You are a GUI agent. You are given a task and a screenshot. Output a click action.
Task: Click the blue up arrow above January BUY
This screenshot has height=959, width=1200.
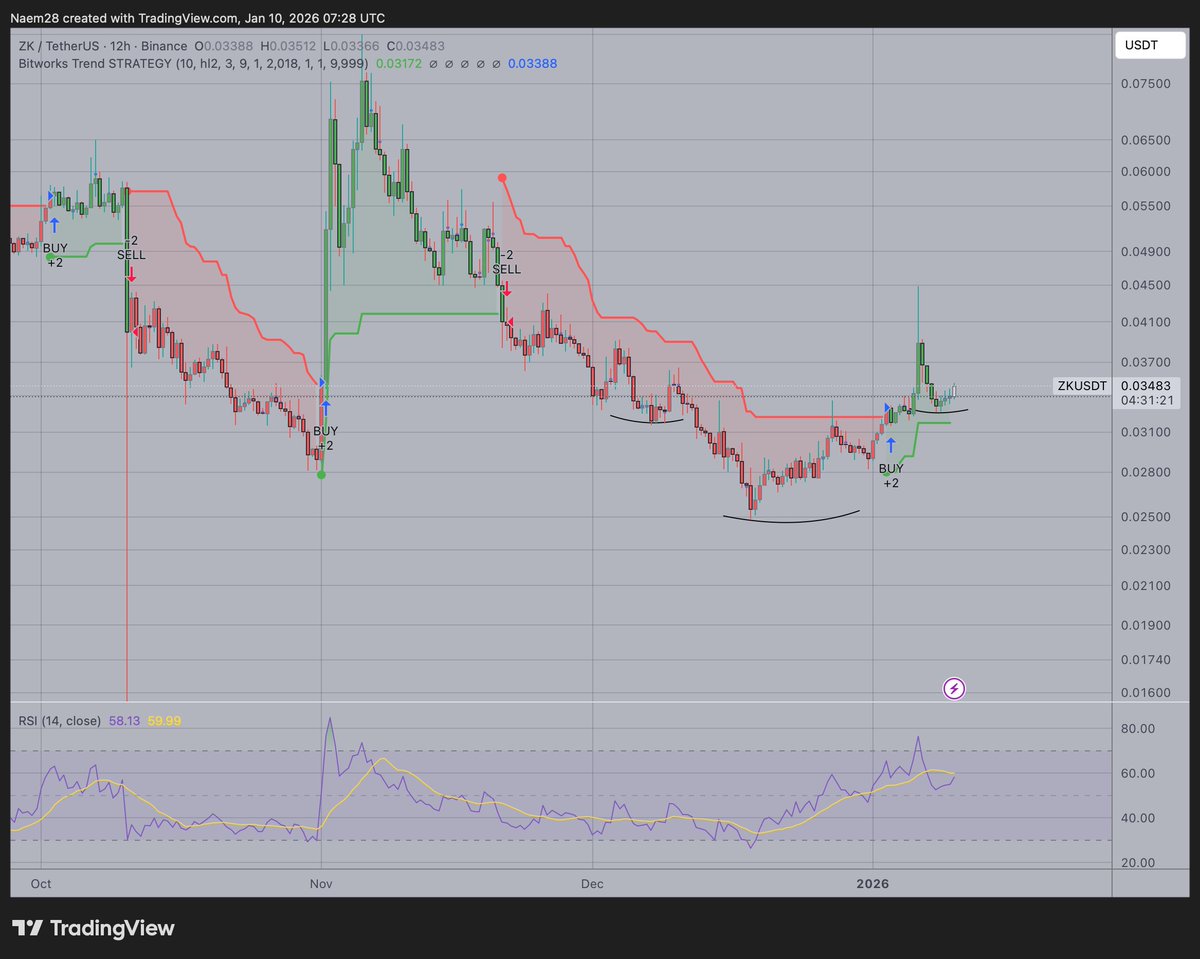click(890, 445)
